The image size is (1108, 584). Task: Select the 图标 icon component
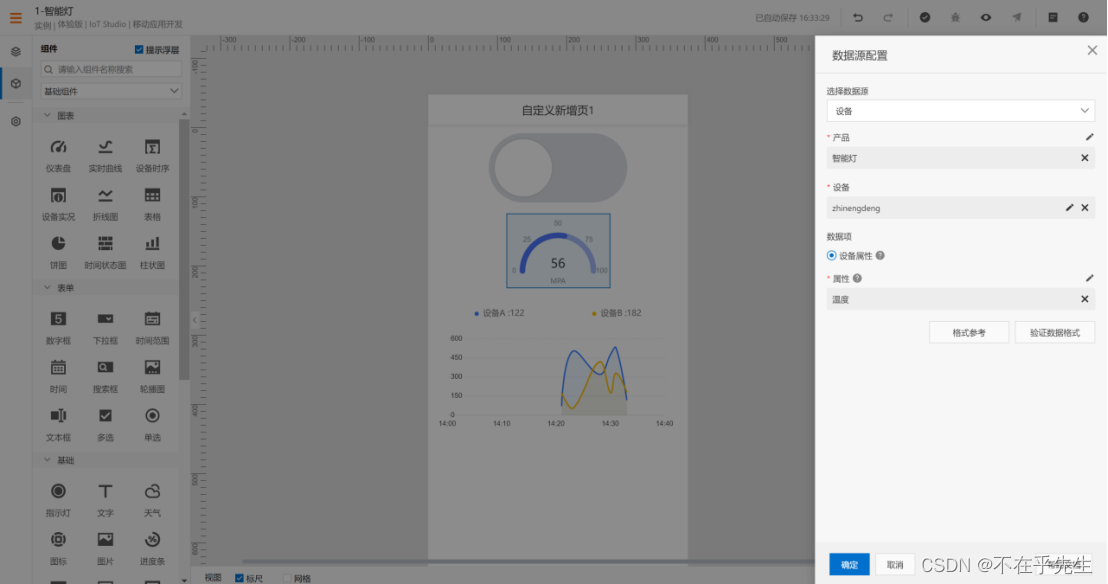point(58,548)
